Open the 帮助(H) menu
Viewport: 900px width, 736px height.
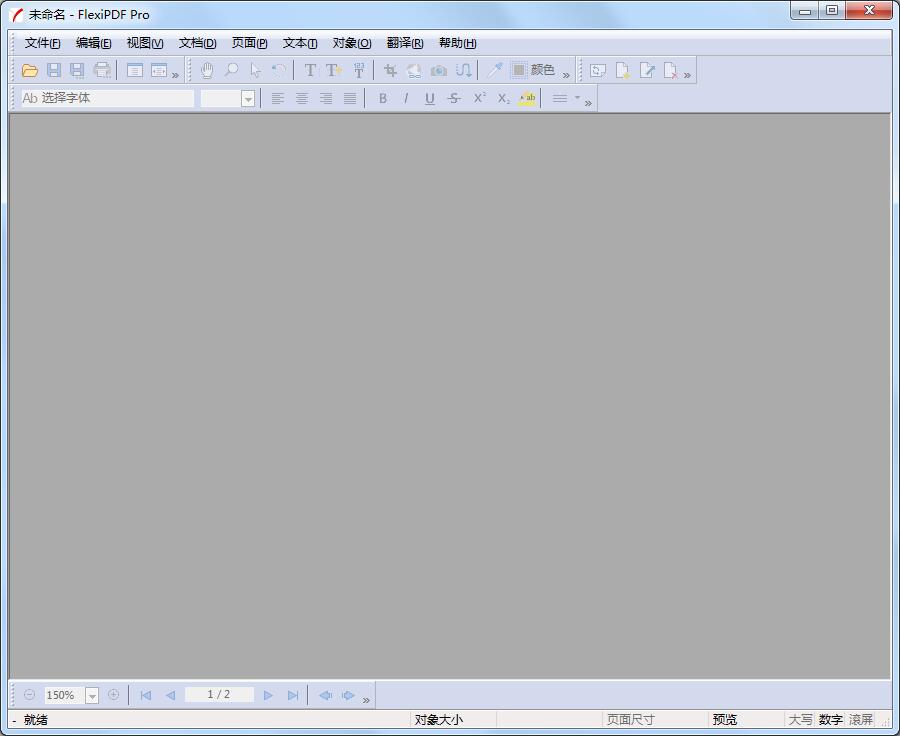click(457, 43)
